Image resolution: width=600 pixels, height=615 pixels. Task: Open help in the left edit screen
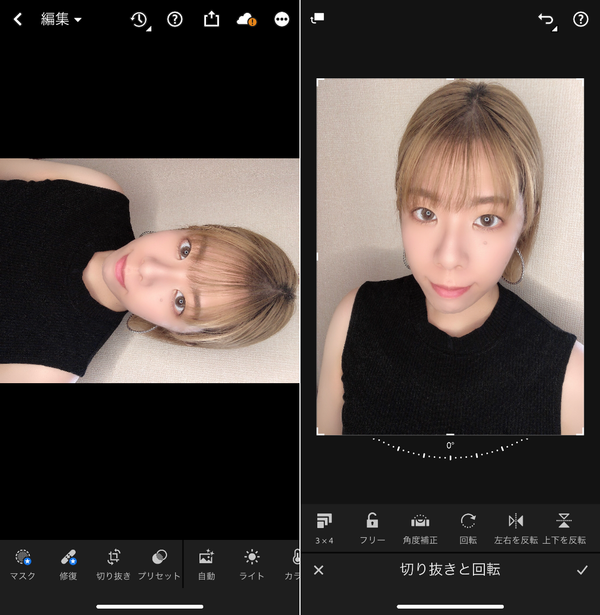pos(175,19)
